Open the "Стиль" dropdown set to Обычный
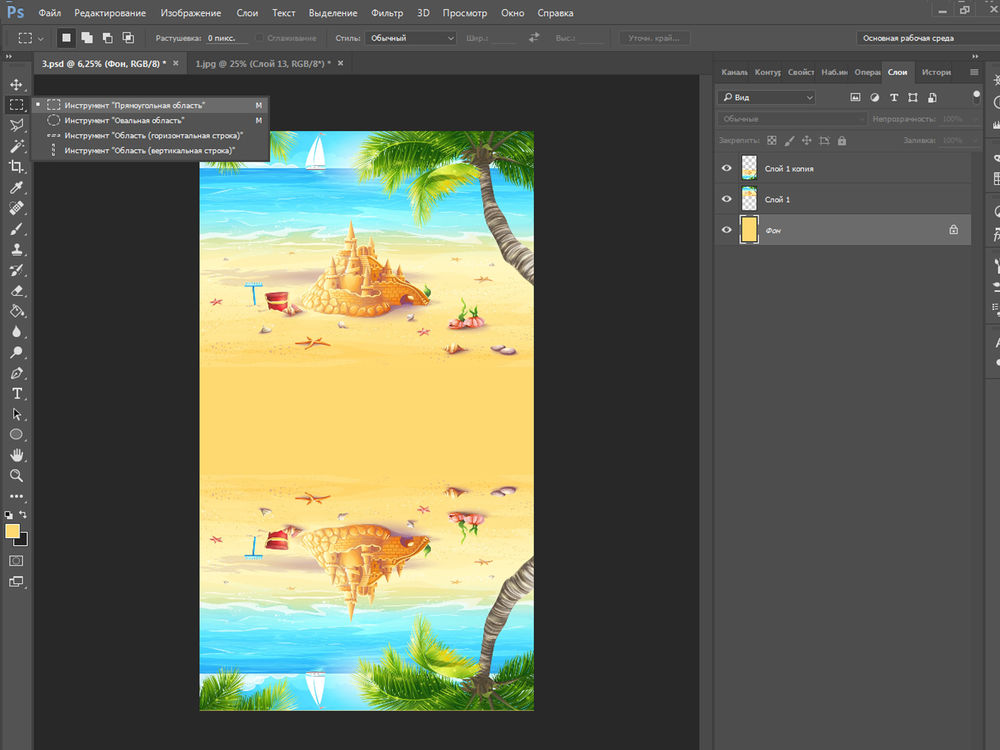 (409, 38)
